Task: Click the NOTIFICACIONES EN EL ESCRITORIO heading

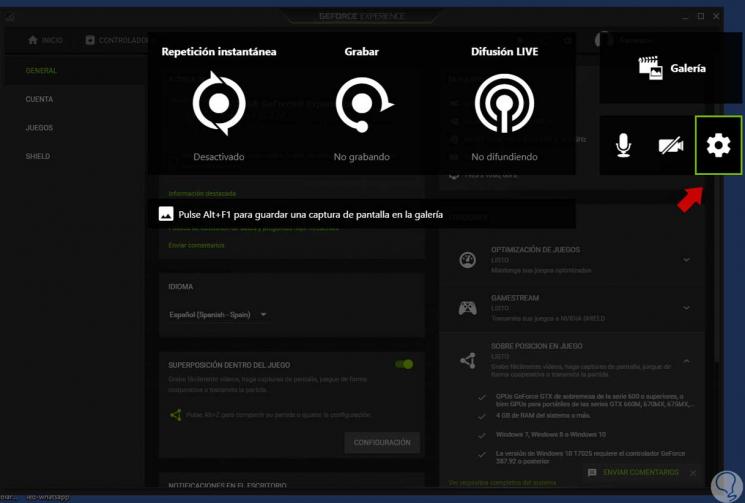Action: [x=227, y=485]
